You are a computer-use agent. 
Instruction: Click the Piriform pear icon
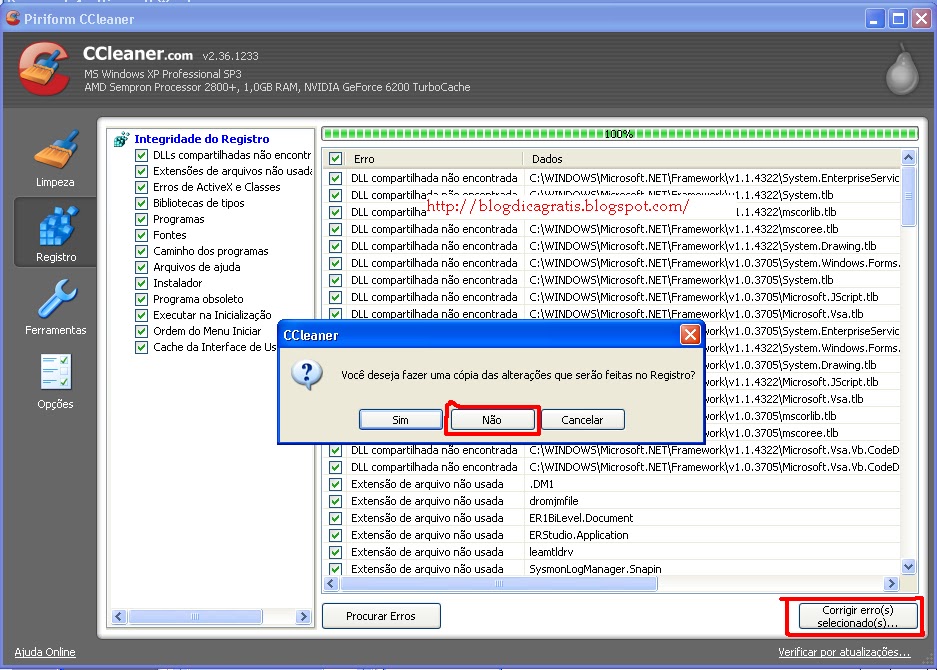click(902, 69)
